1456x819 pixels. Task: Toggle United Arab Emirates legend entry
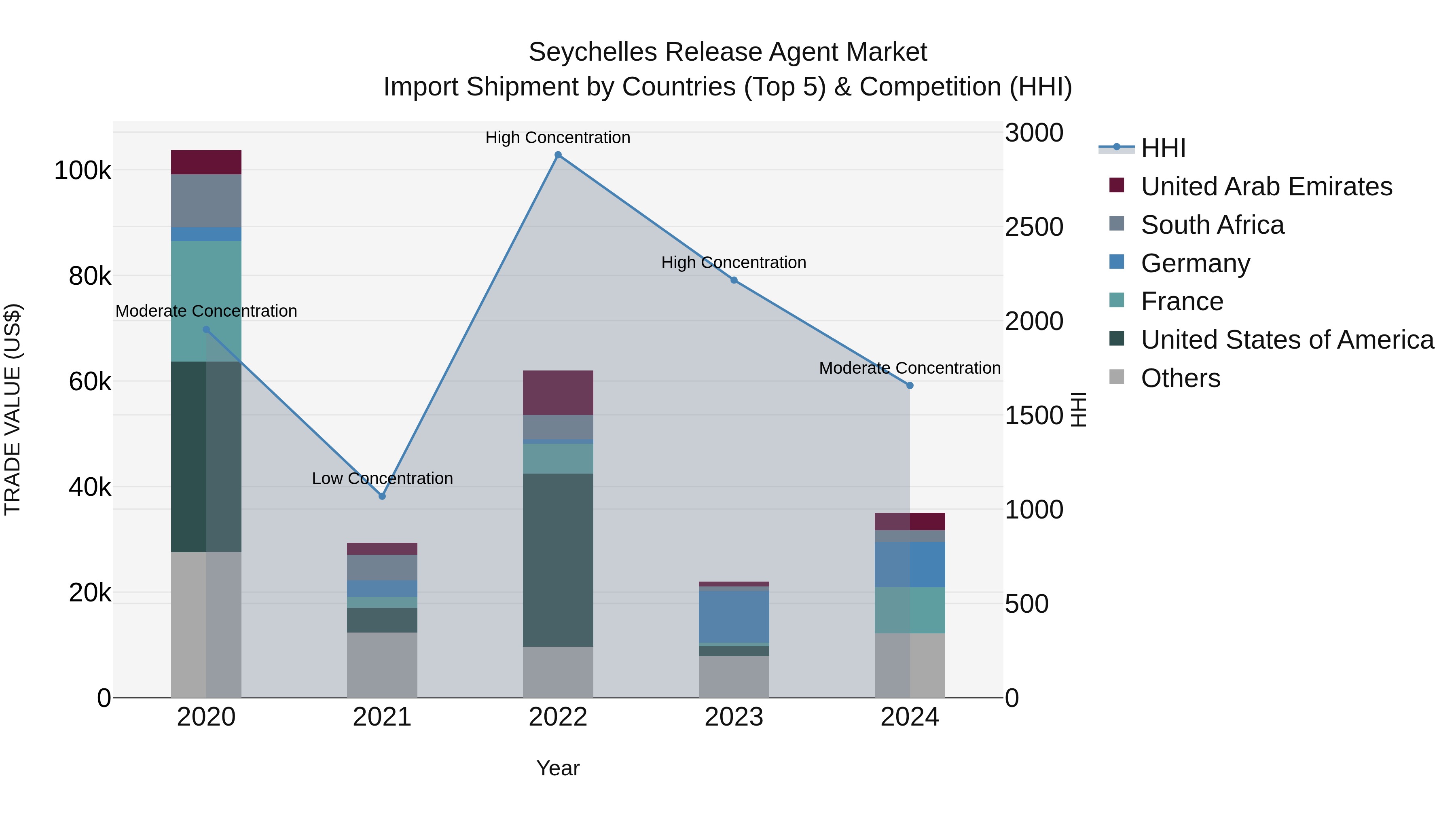pos(1250,186)
